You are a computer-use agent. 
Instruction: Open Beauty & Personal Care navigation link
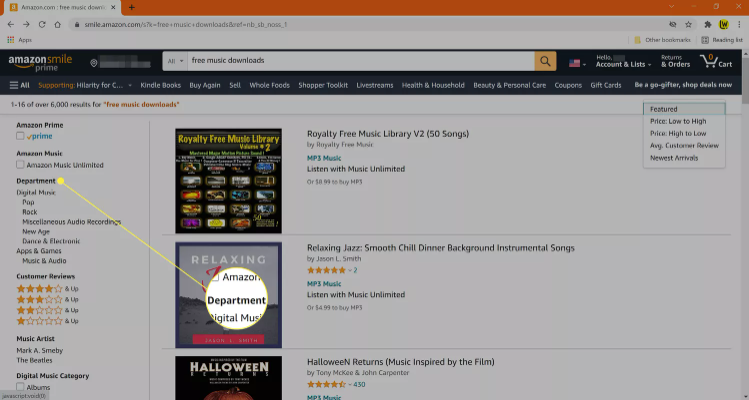pos(509,85)
